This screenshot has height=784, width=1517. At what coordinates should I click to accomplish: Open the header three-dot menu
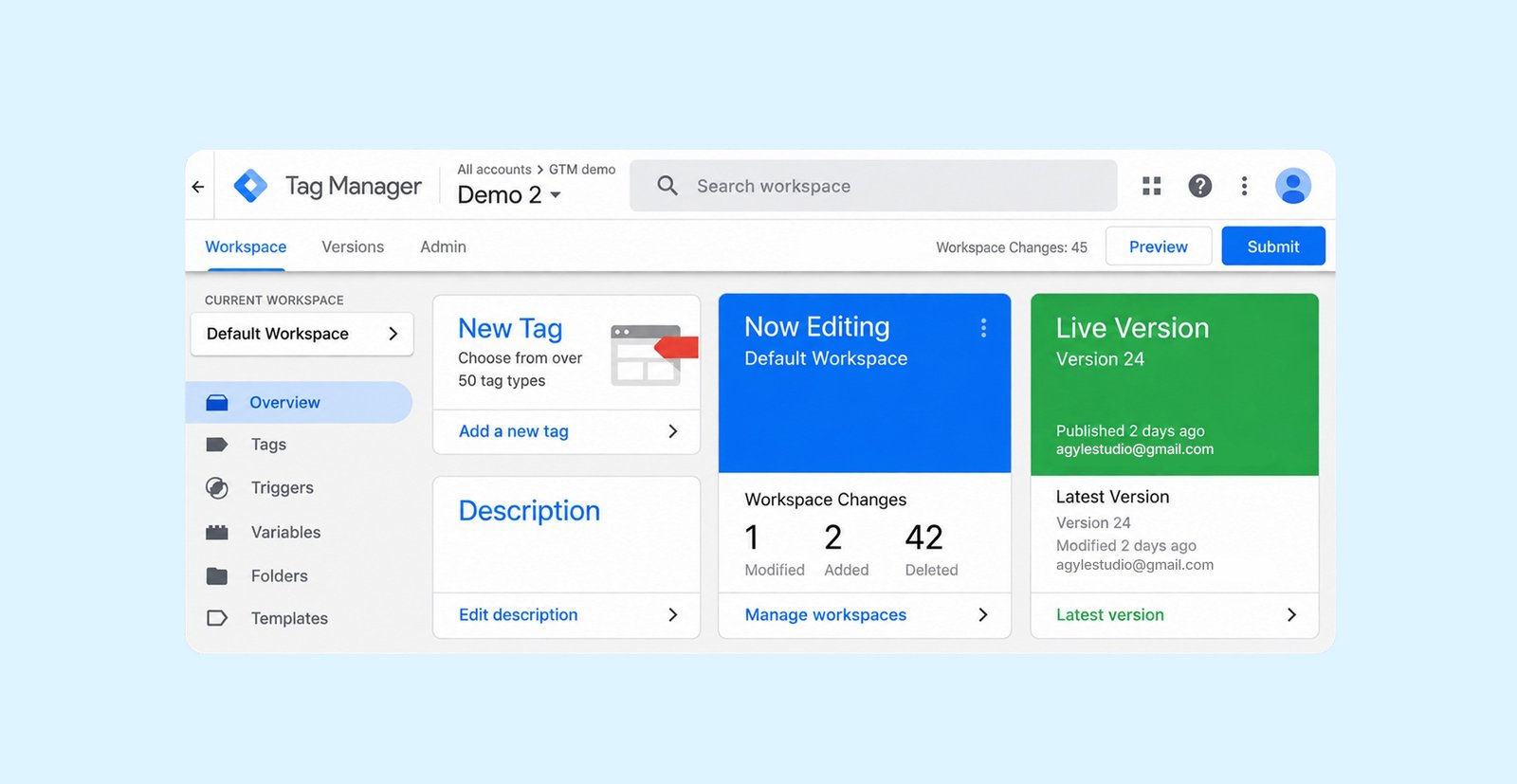(1244, 186)
